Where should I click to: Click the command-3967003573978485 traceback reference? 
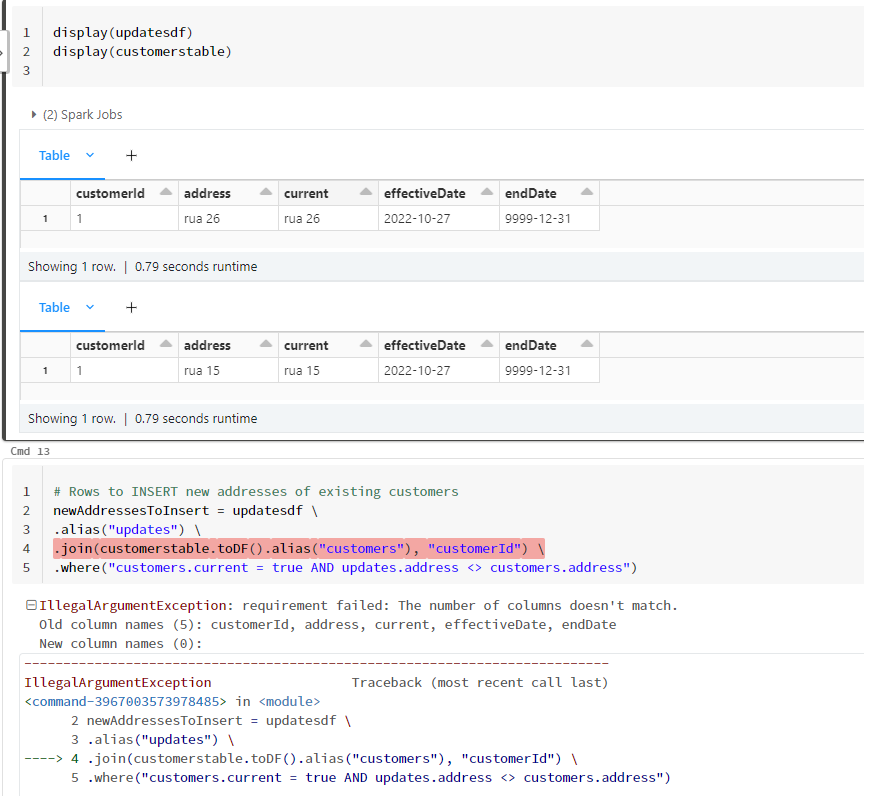pyautogui.click(x=126, y=701)
